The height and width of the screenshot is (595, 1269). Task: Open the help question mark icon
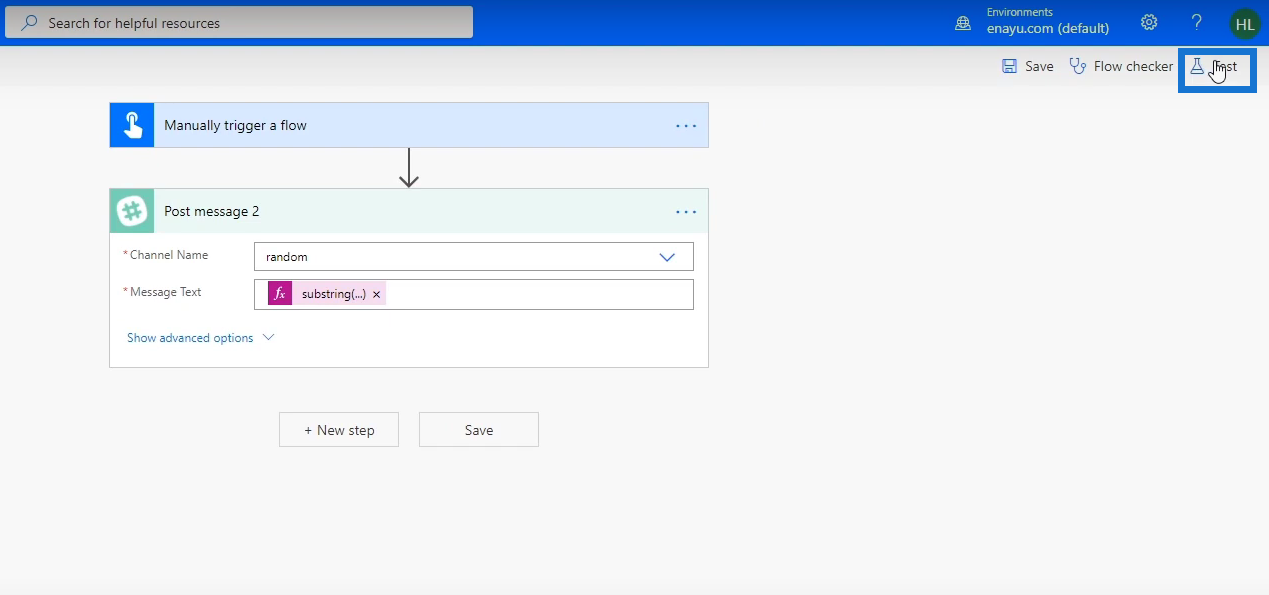tap(1196, 22)
